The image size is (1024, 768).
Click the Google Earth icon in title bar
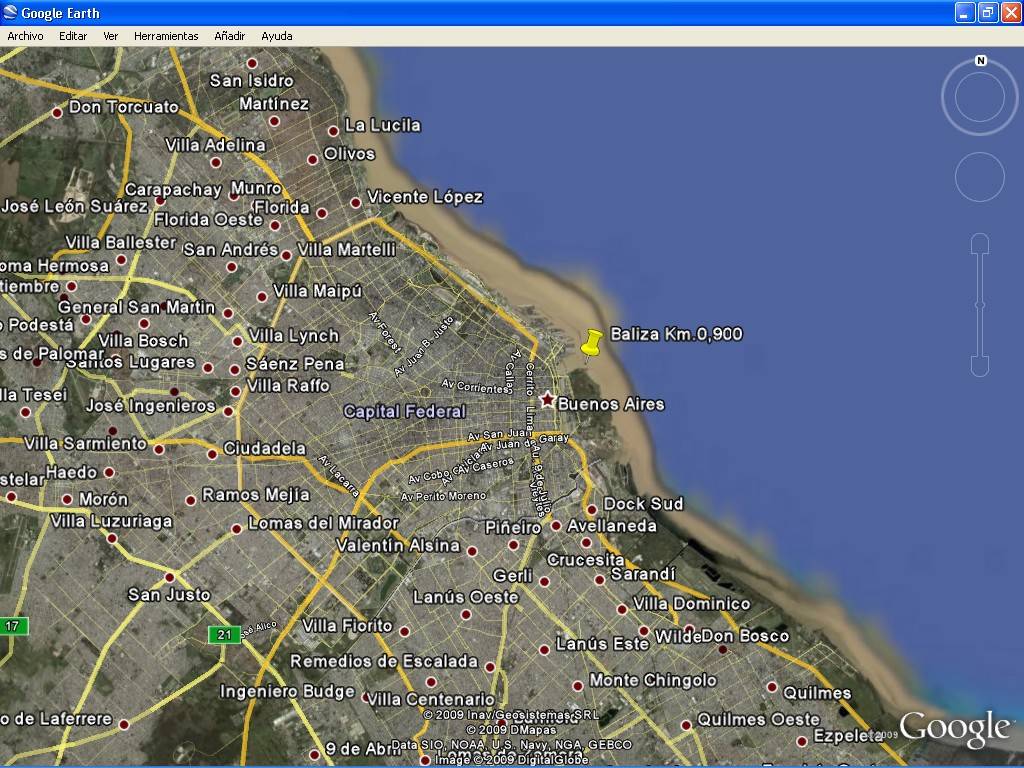point(11,13)
